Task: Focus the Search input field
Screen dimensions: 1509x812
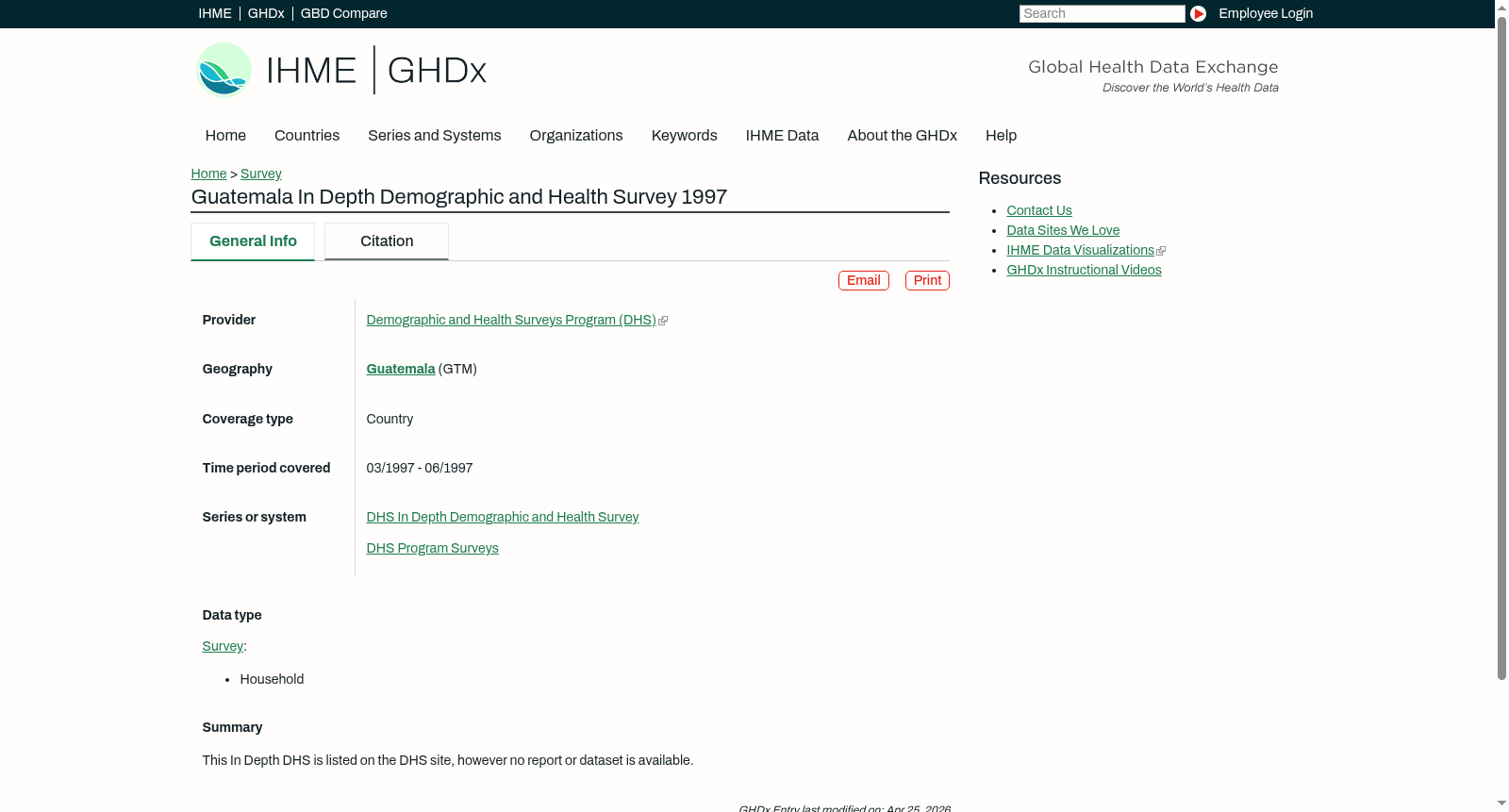Action: (x=1102, y=13)
